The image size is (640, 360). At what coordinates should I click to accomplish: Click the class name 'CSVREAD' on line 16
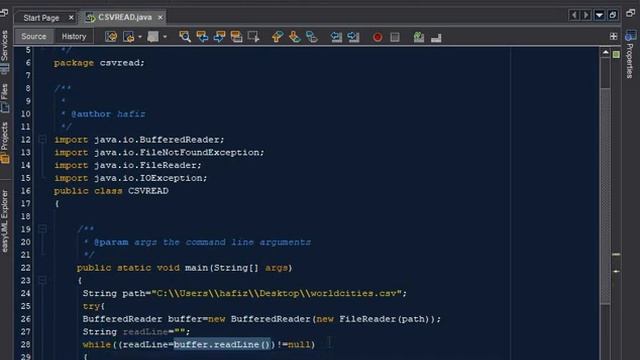pyautogui.click(x=148, y=191)
